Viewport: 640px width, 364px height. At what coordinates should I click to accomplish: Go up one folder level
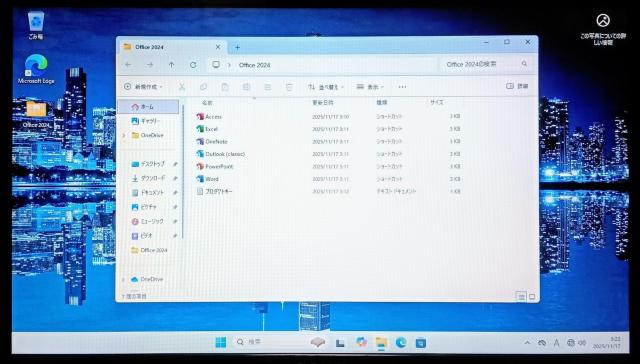(171, 65)
